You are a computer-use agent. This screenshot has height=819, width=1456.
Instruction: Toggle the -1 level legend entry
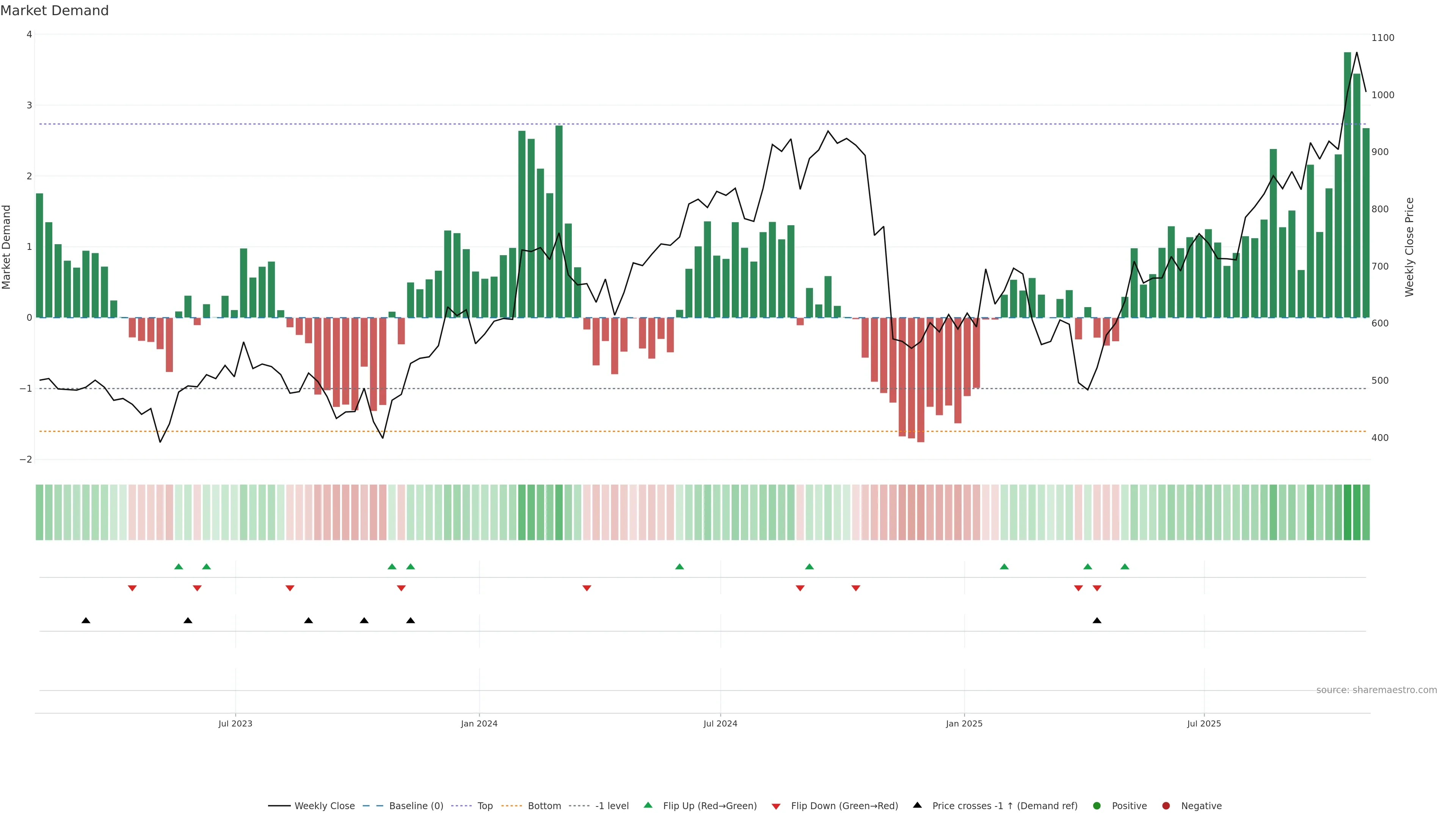point(612,805)
